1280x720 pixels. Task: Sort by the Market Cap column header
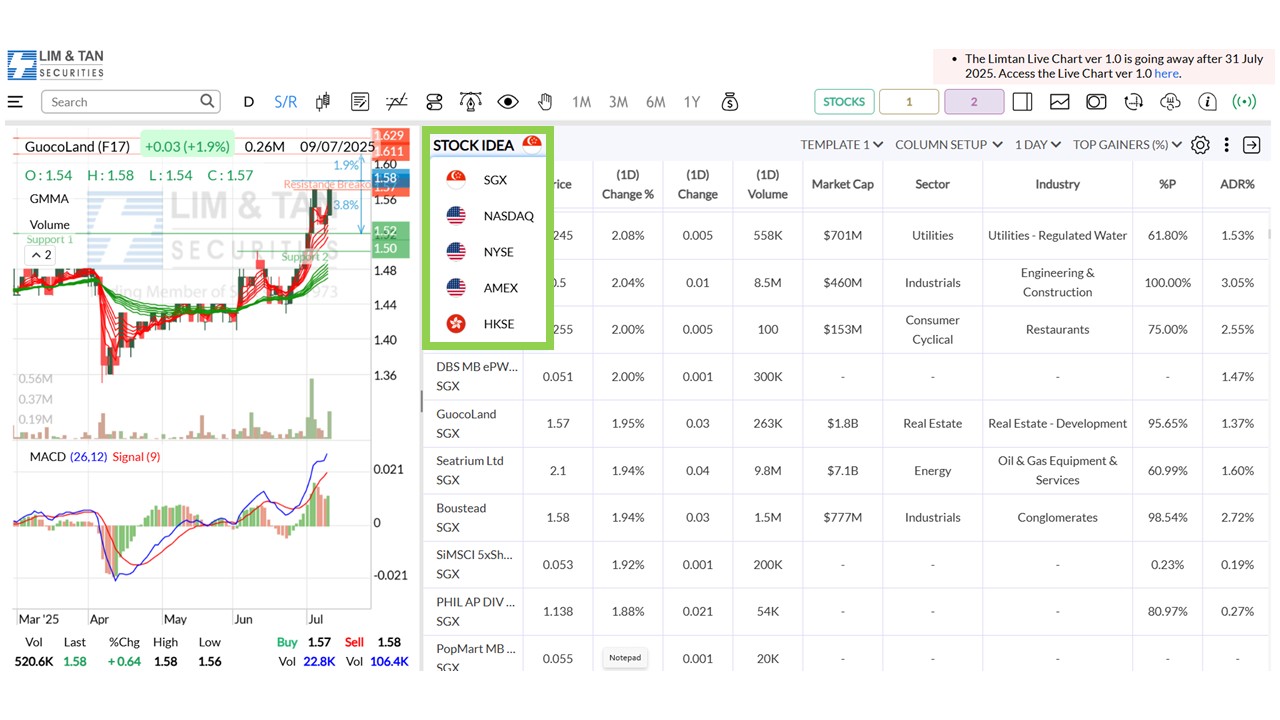point(843,184)
